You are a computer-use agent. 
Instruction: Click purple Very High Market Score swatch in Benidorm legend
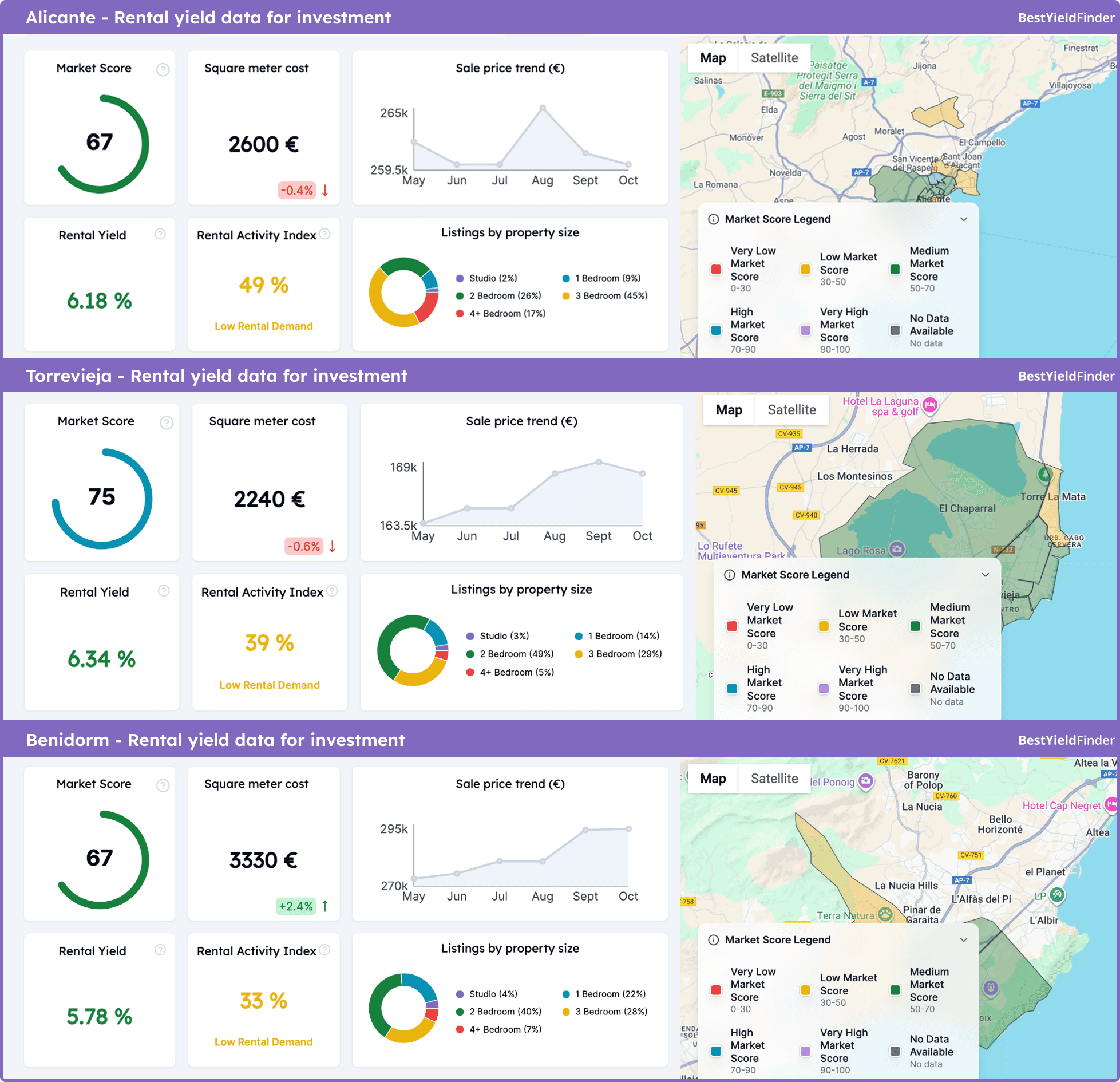point(805,1051)
